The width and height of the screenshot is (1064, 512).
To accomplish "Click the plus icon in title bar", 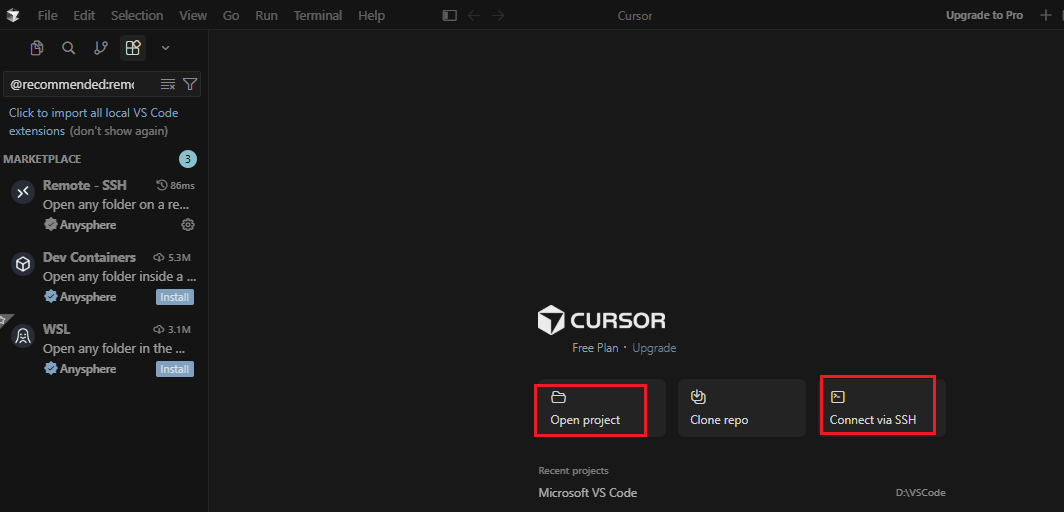I will [1046, 15].
